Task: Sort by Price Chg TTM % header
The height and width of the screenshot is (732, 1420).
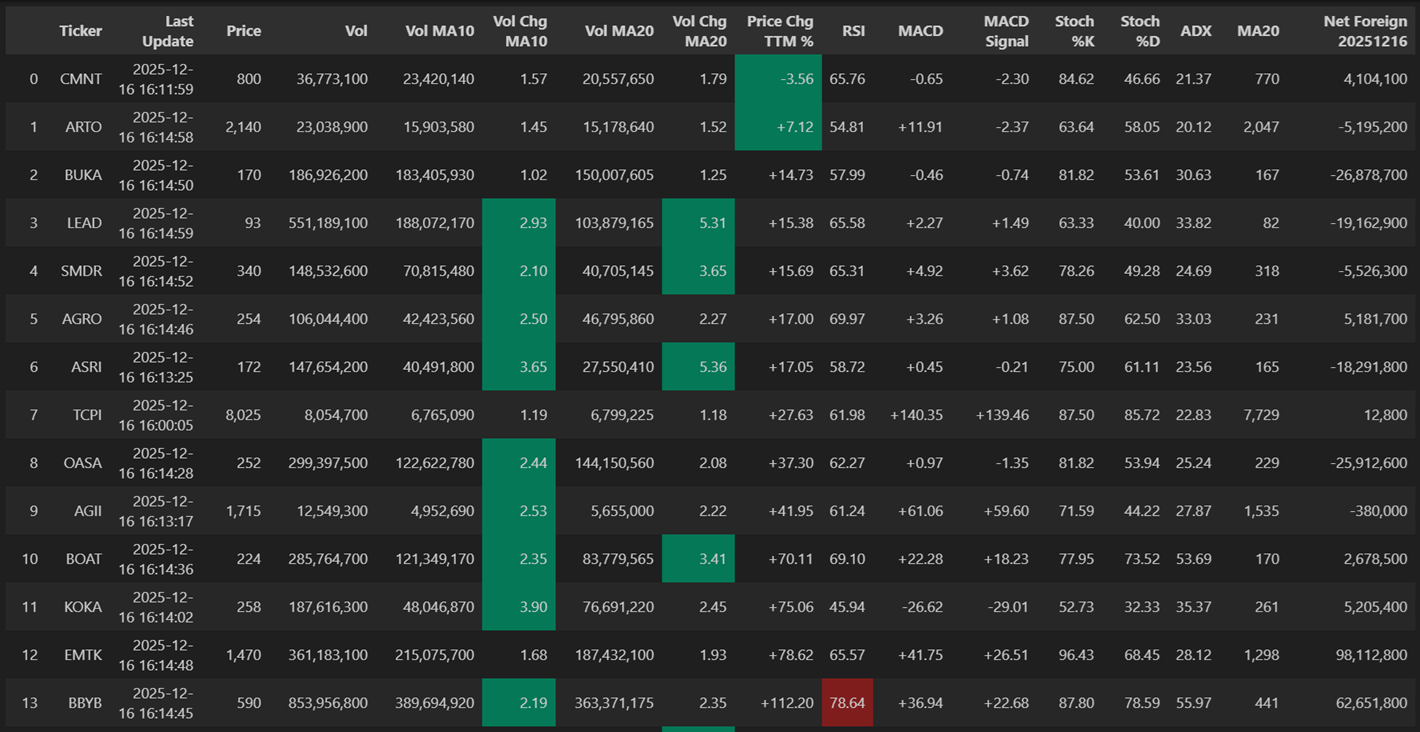Action: pos(779,31)
